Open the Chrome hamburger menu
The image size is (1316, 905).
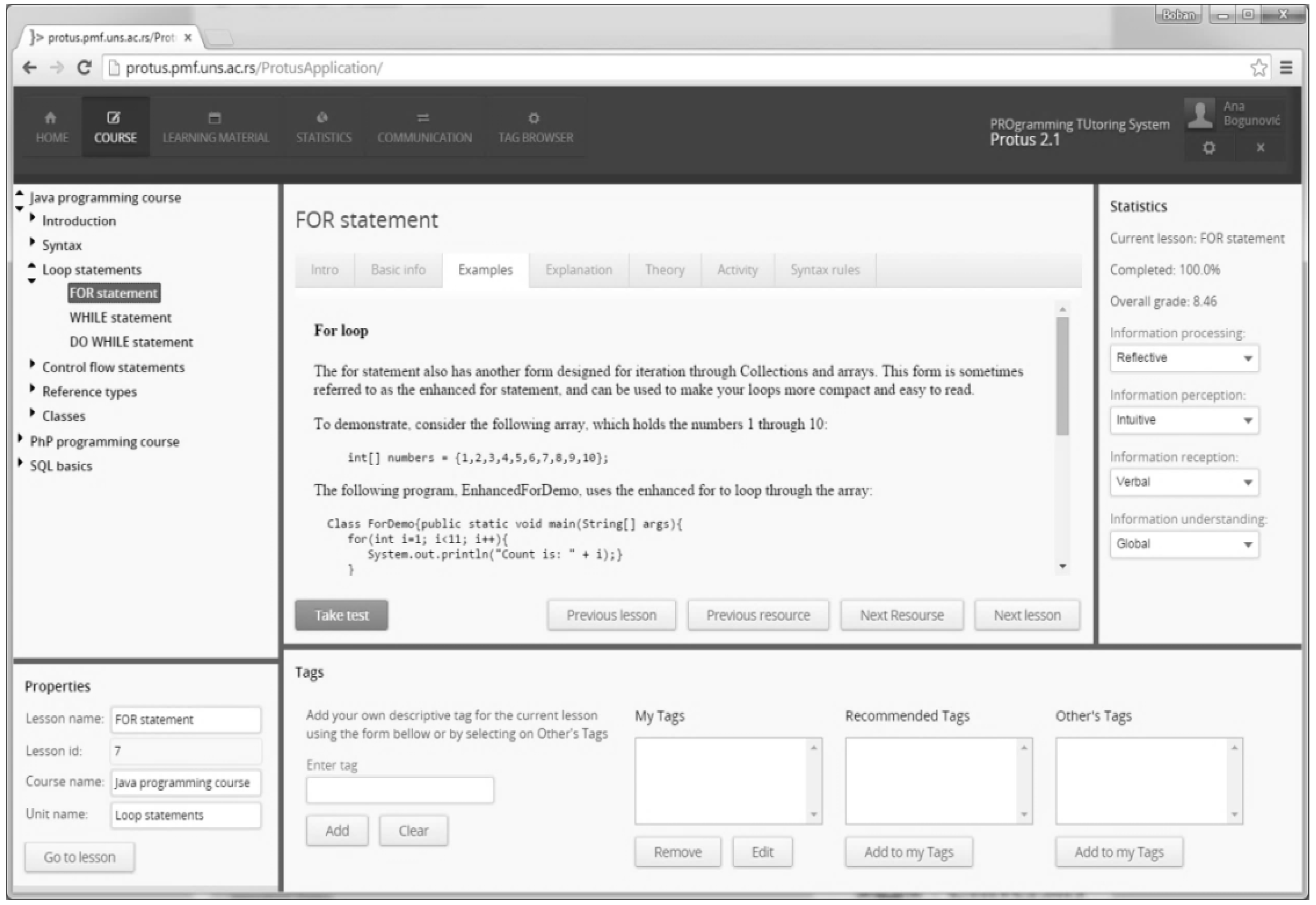1286,68
